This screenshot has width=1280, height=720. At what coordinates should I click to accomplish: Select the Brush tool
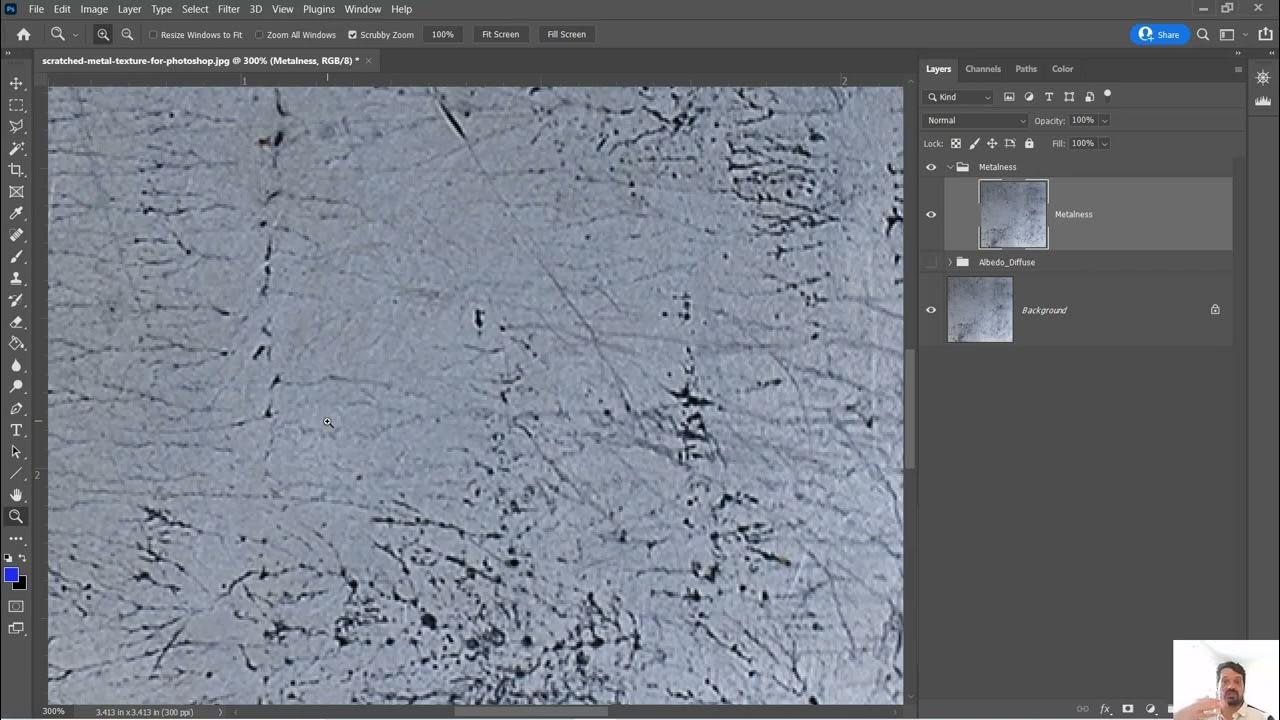click(x=16, y=257)
